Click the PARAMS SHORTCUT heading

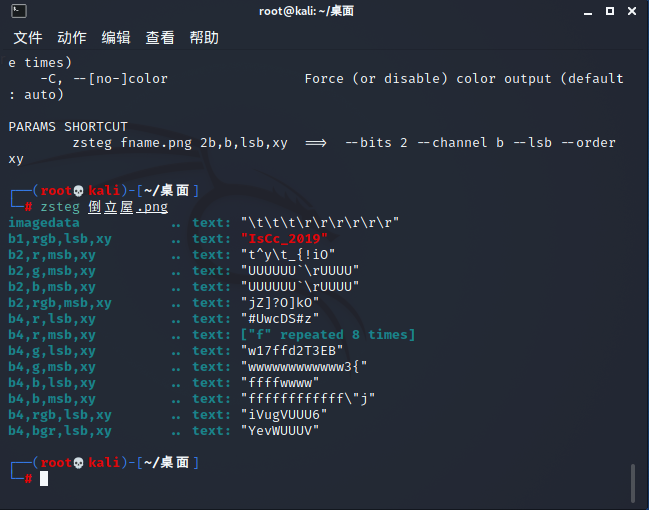tap(68, 127)
